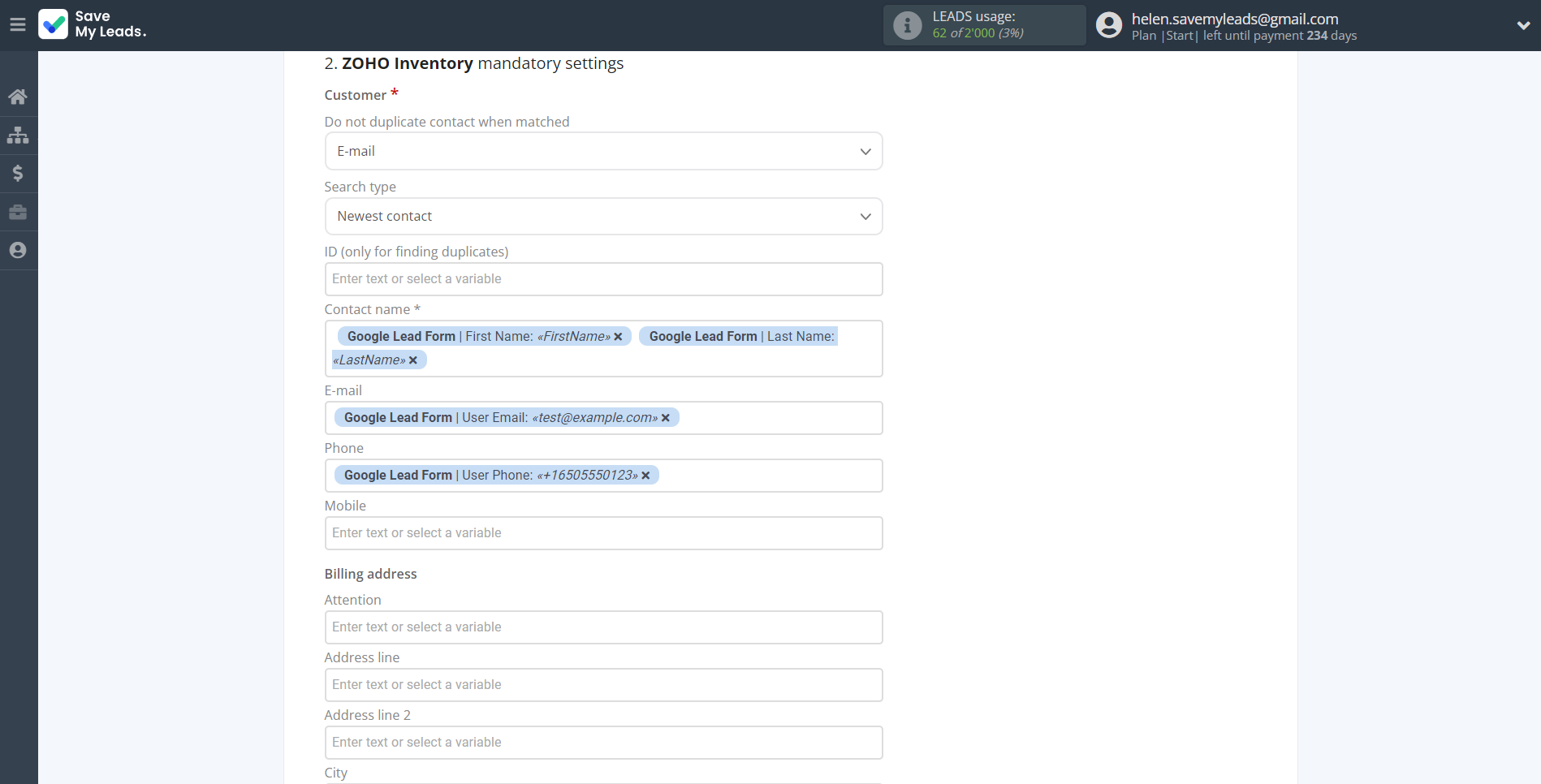Remove the LastName variable tag
Viewport: 1541px width, 784px height.
[x=413, y=360]
